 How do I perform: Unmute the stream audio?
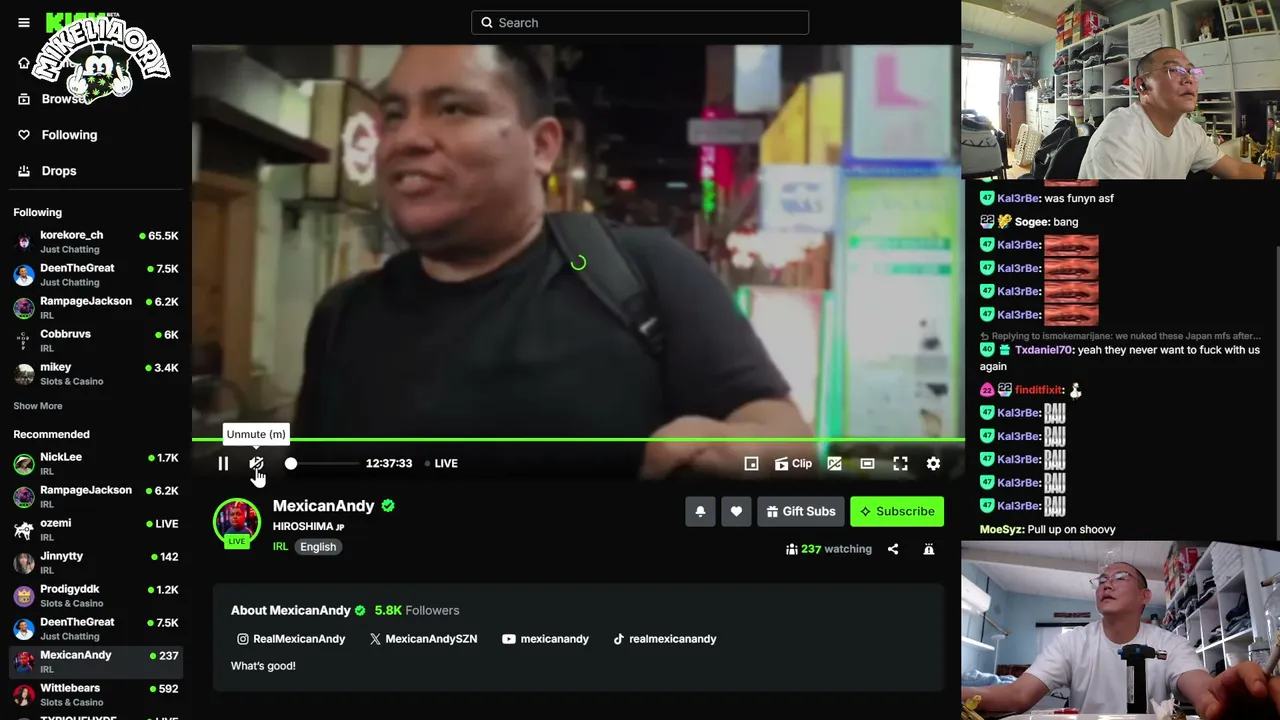coord(256,463)
